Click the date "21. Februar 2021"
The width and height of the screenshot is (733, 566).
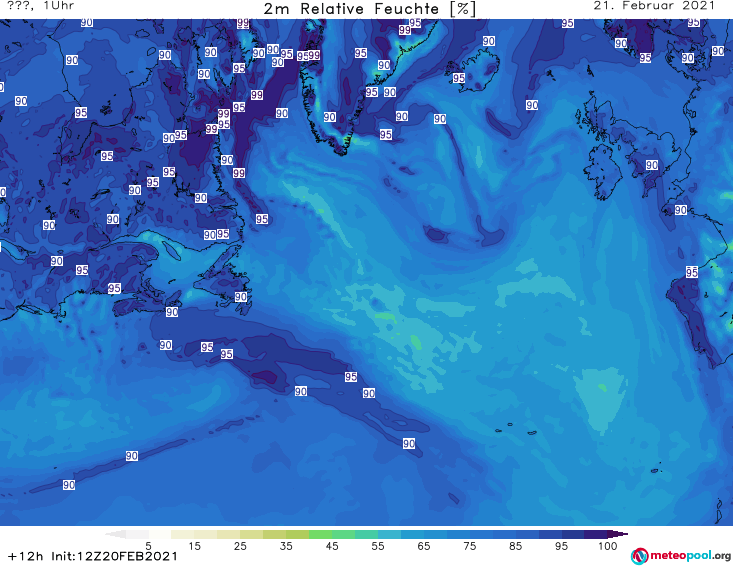[x=654, y=6]
